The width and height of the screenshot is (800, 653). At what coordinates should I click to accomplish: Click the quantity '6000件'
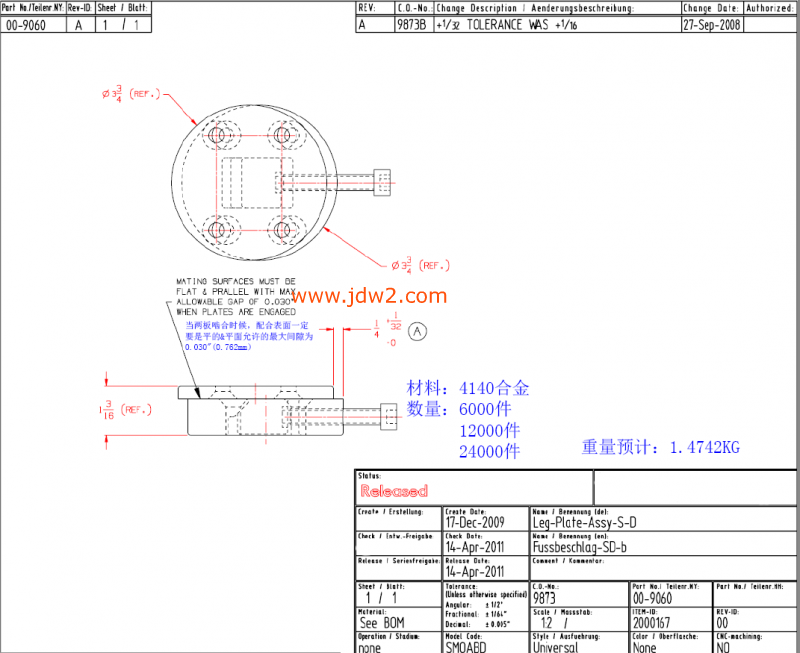(x=485, y=409)
